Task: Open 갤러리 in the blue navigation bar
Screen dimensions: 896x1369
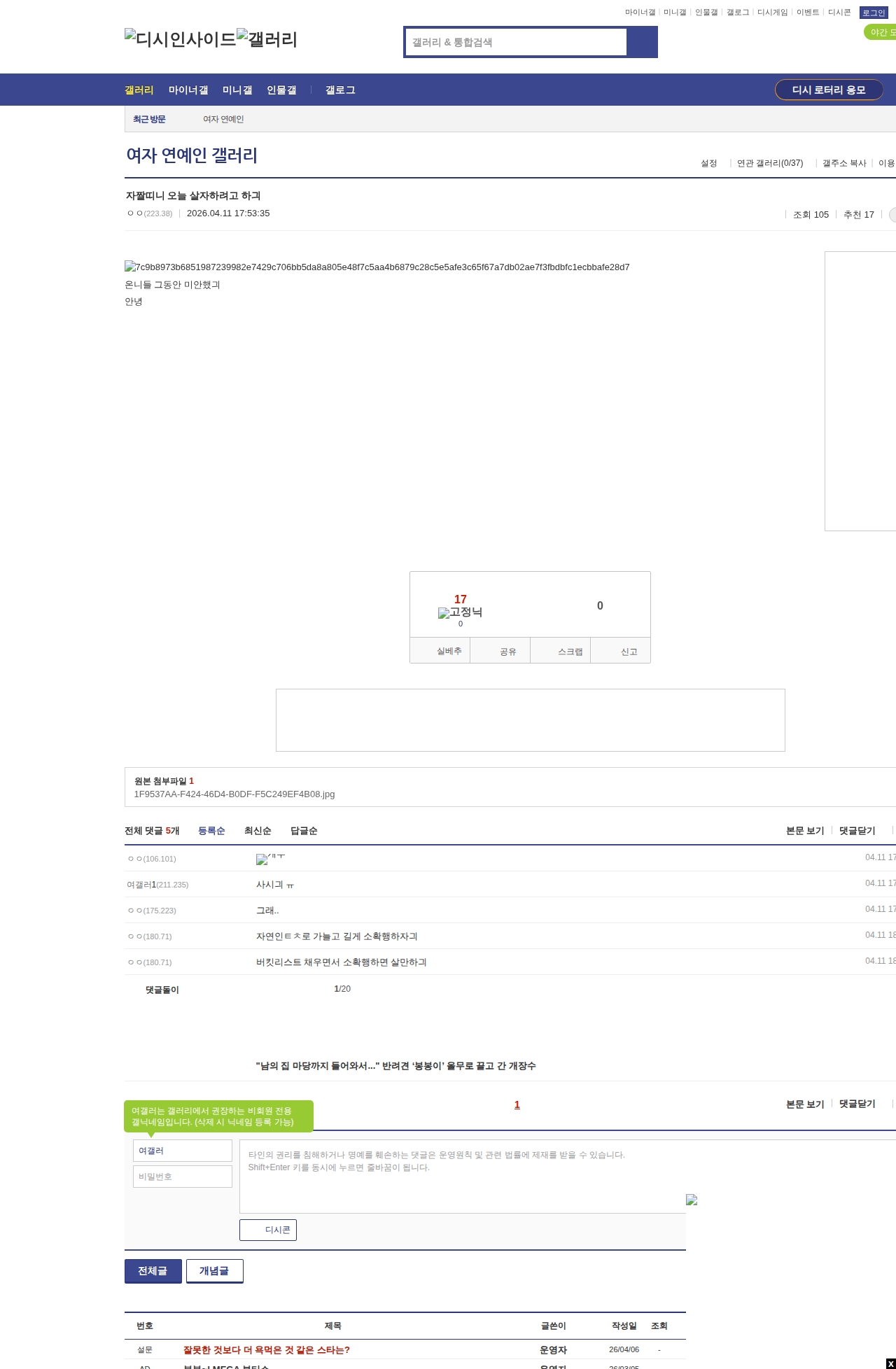Action: coord(139,90)
